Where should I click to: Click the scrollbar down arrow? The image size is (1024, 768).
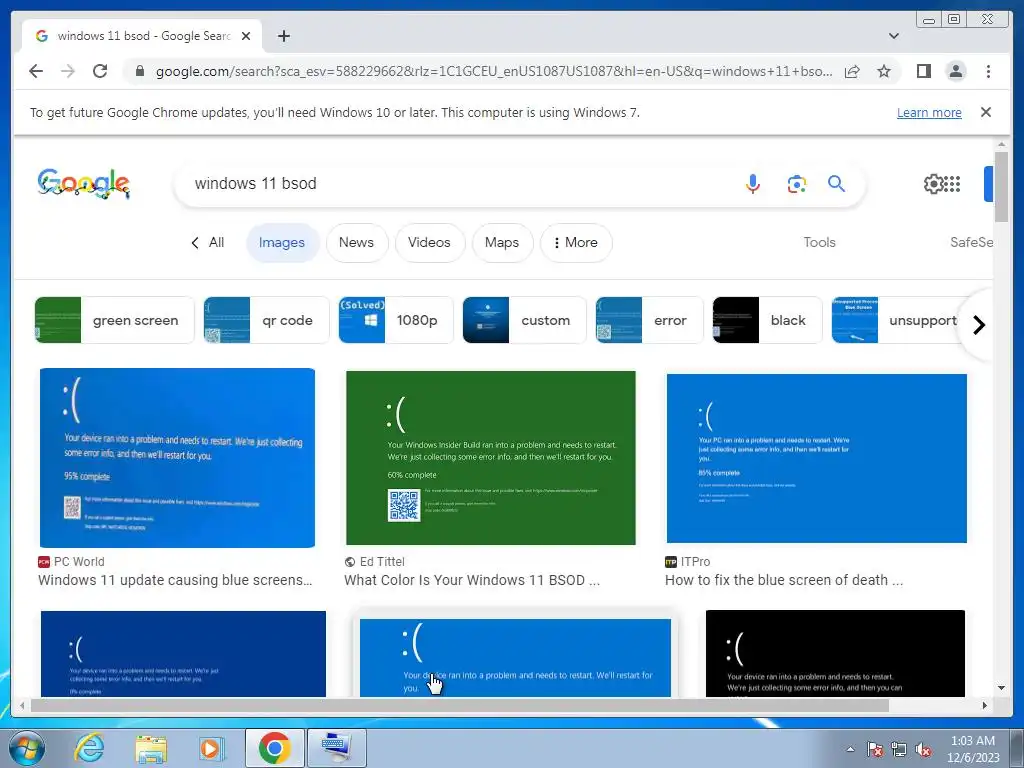click(x=1001, y=688)
